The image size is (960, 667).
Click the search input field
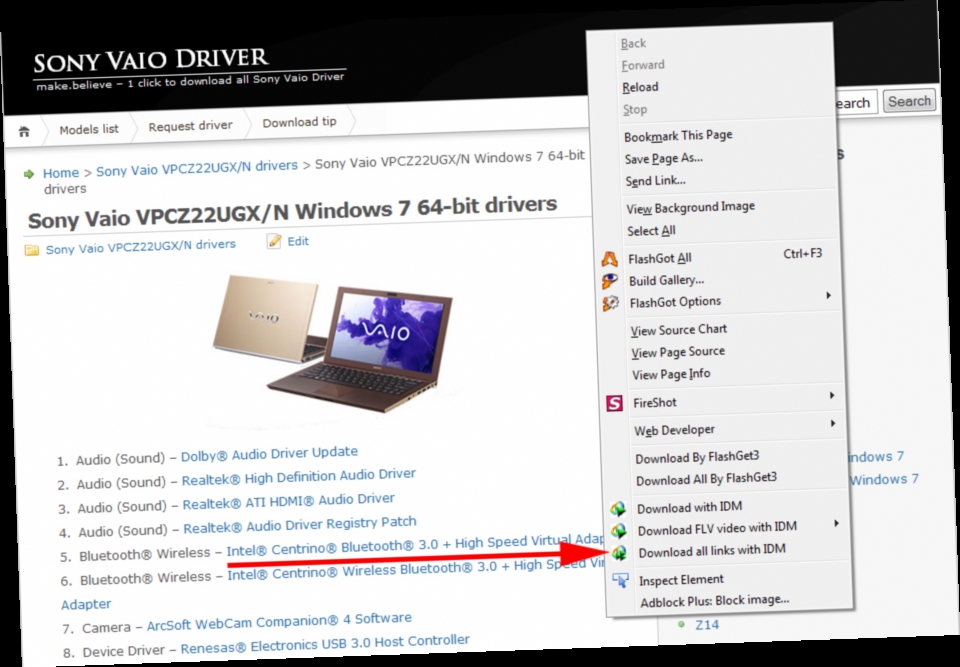click(855, 102)
